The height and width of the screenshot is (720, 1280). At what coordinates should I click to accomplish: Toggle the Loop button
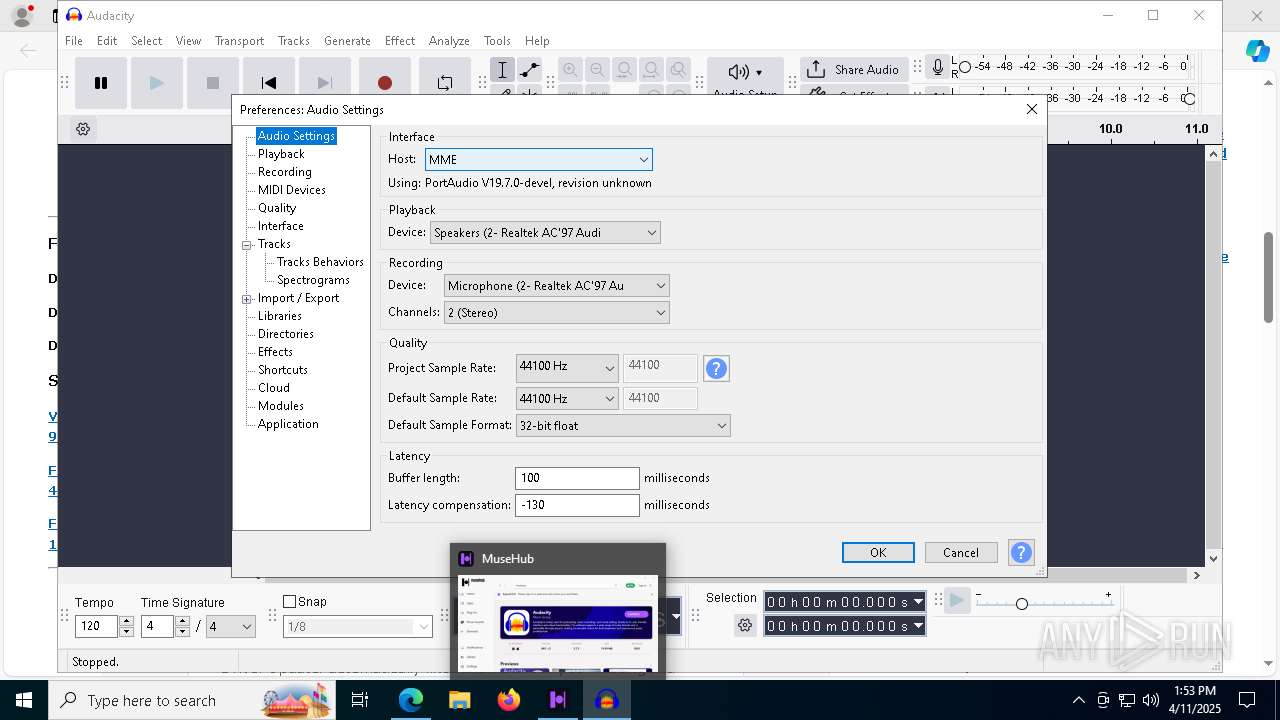[445, 83]
